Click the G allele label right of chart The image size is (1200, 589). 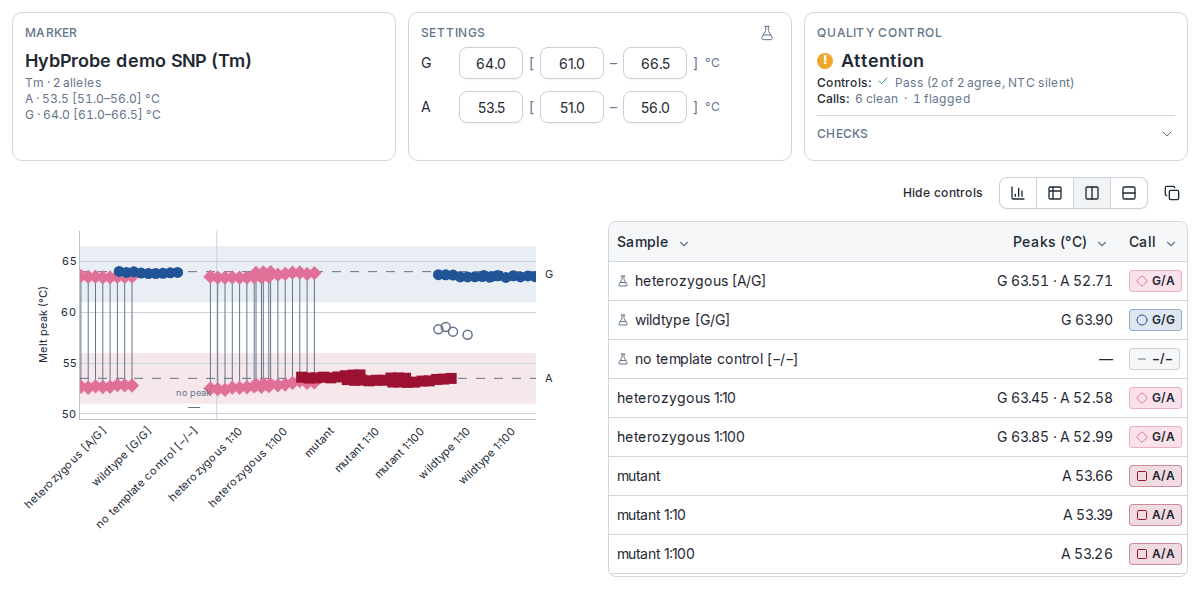549,274
